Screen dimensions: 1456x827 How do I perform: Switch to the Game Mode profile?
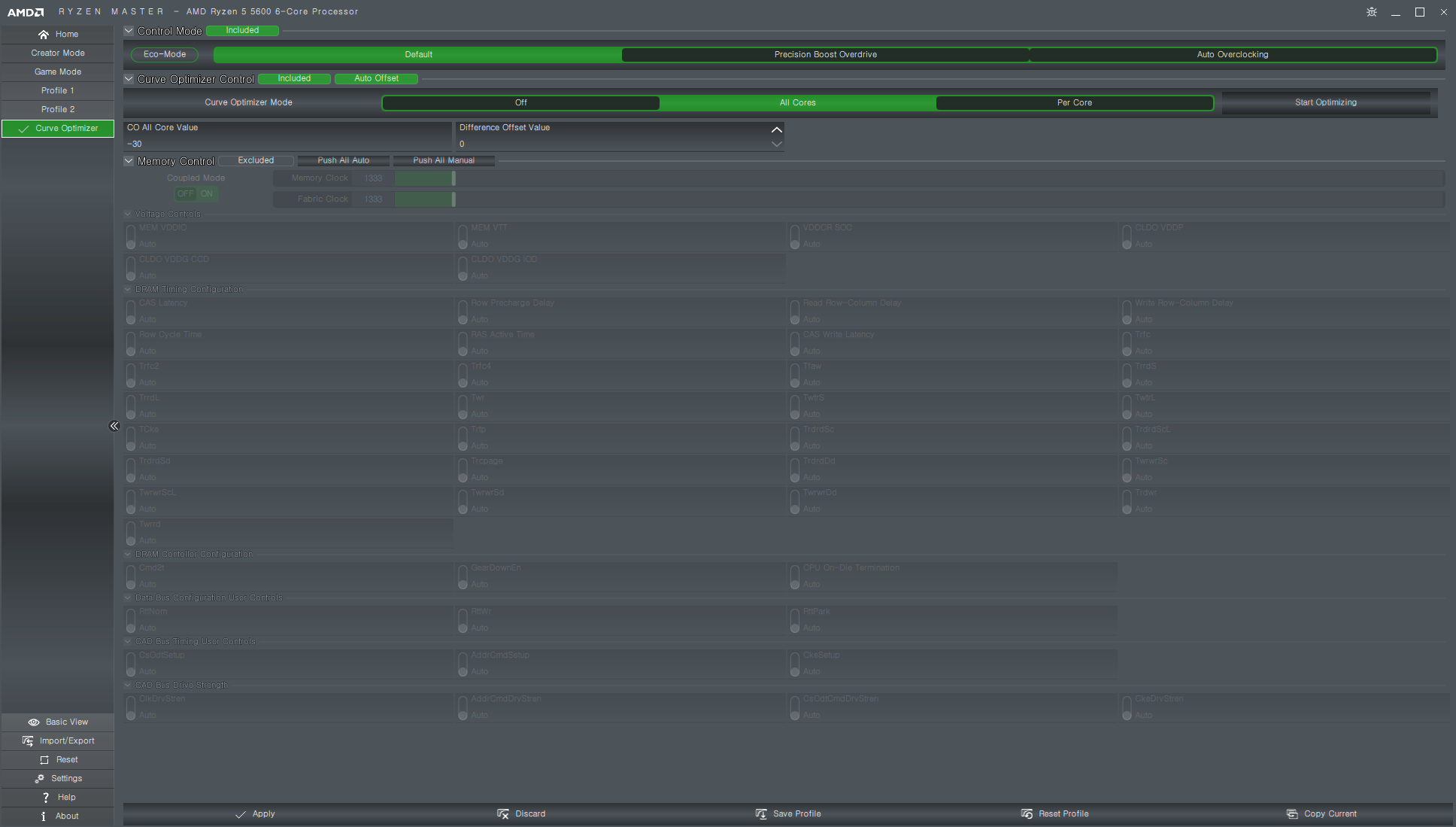pos(58,72)
